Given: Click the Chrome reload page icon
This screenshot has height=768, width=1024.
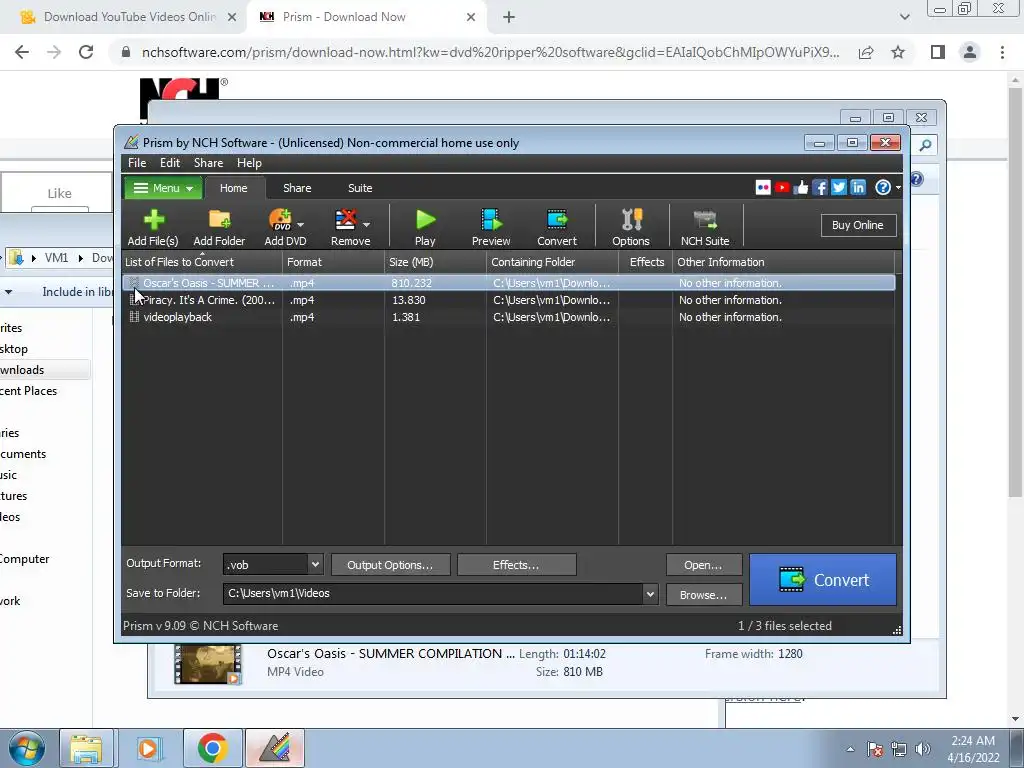Looking at the screenshot, I should [x=86, y=52].
